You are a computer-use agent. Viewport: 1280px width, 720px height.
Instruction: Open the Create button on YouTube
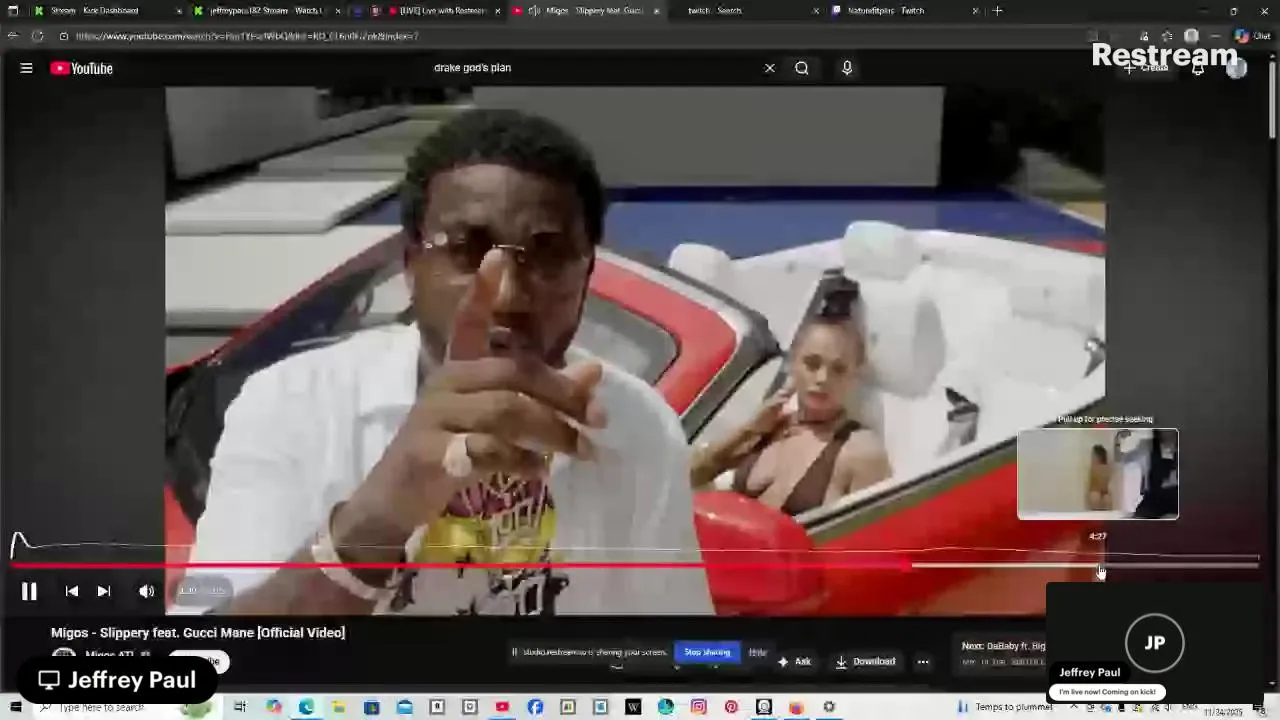click(x=1146, y=68)
